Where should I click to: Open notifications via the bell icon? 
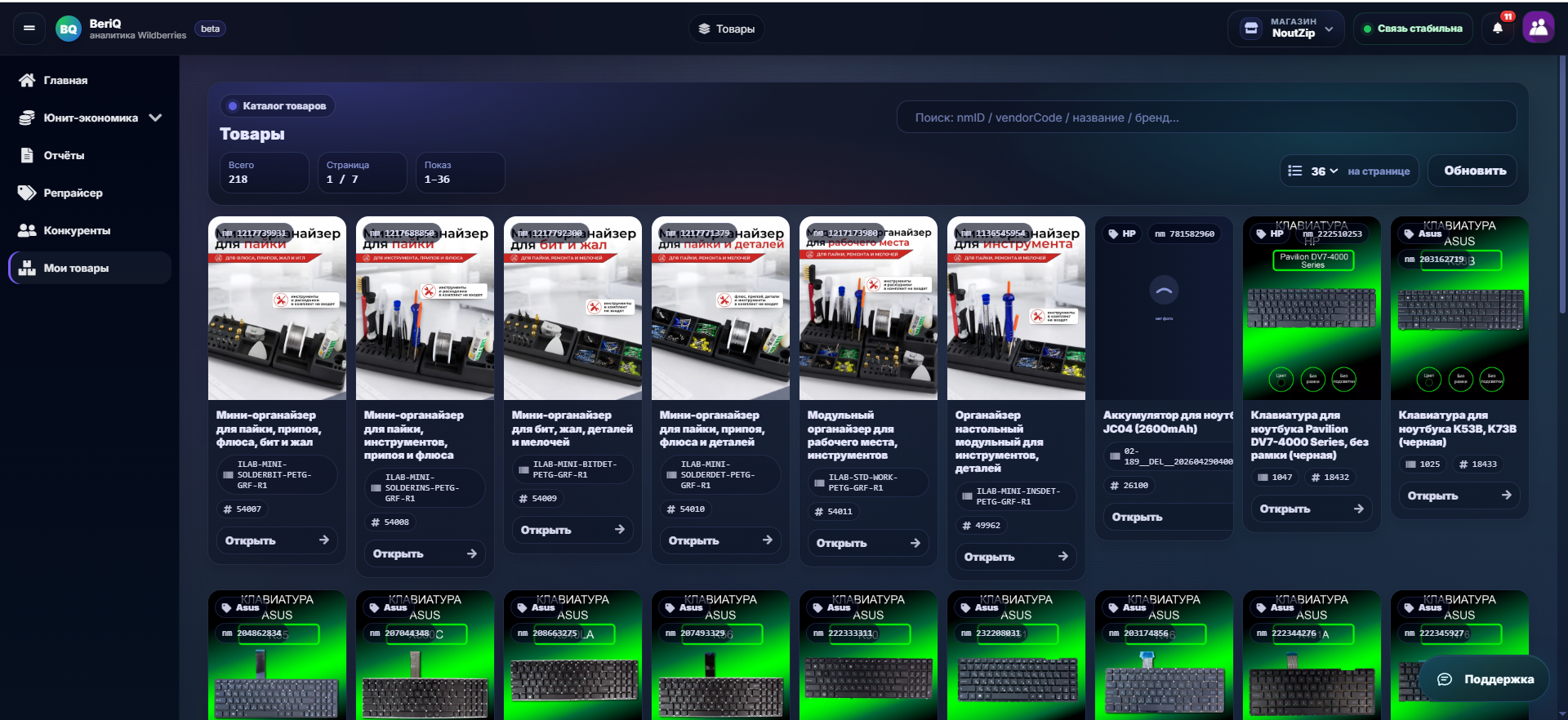pos(1498,29)
